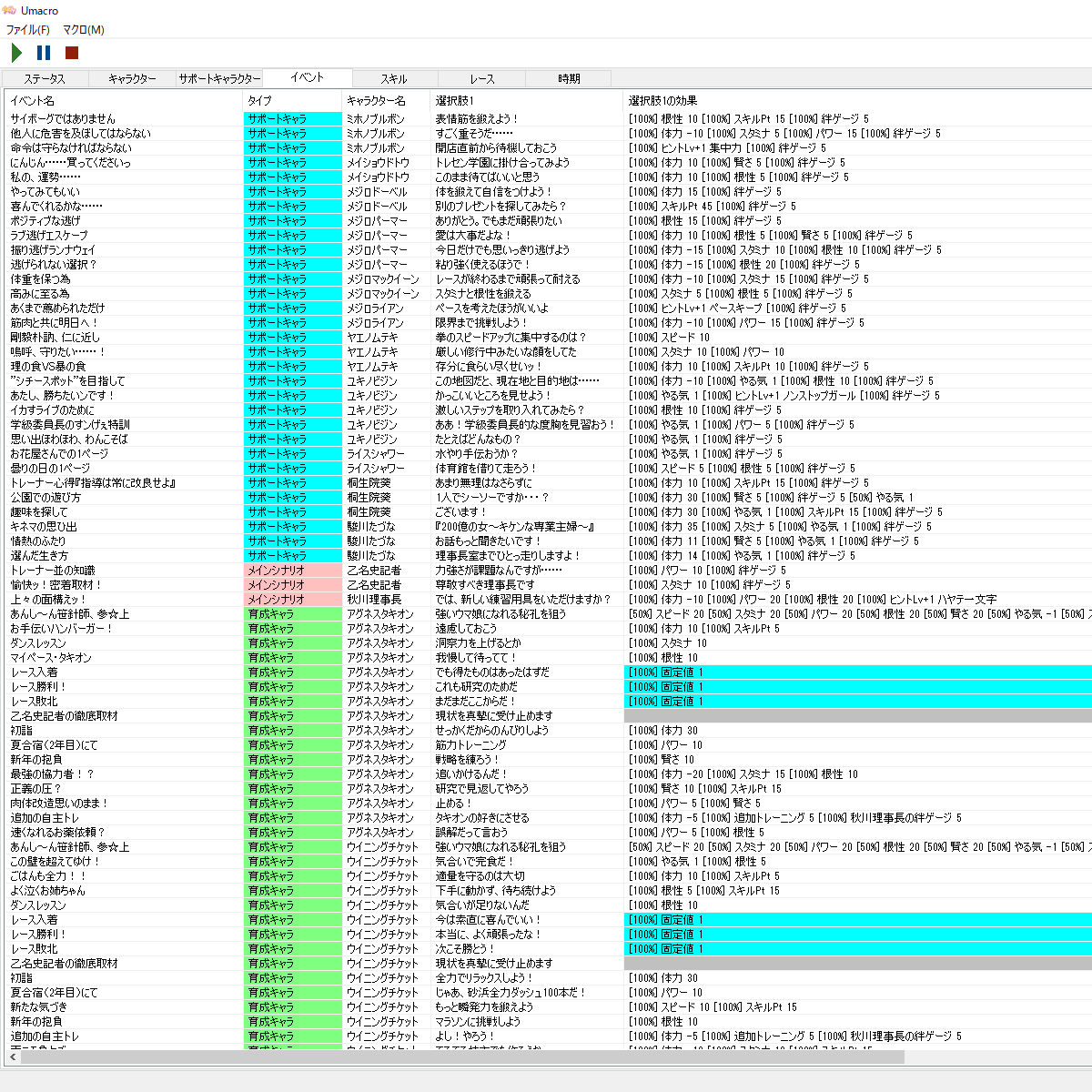
Task: Open the マクロ(M) menu
Action: 83,30
